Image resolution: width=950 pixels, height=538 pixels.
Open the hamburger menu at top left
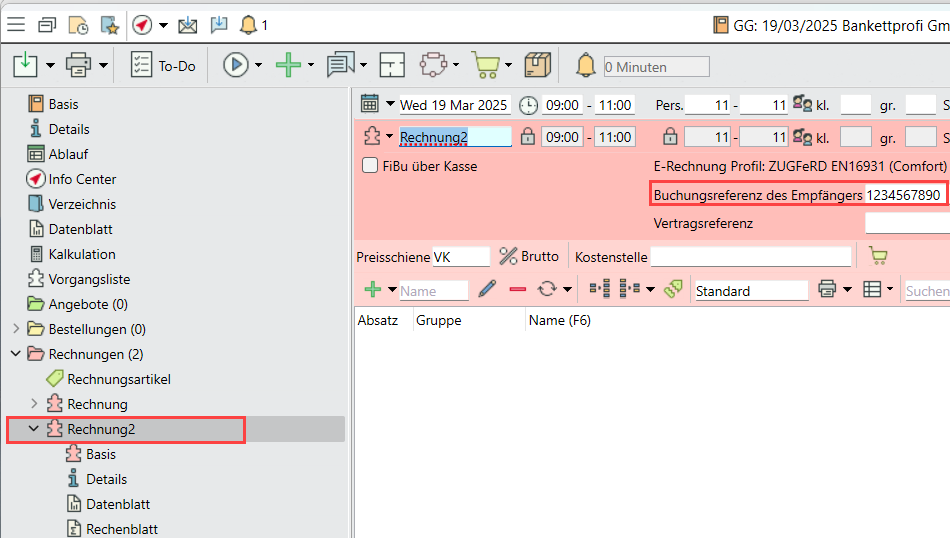tap(17, 25)
